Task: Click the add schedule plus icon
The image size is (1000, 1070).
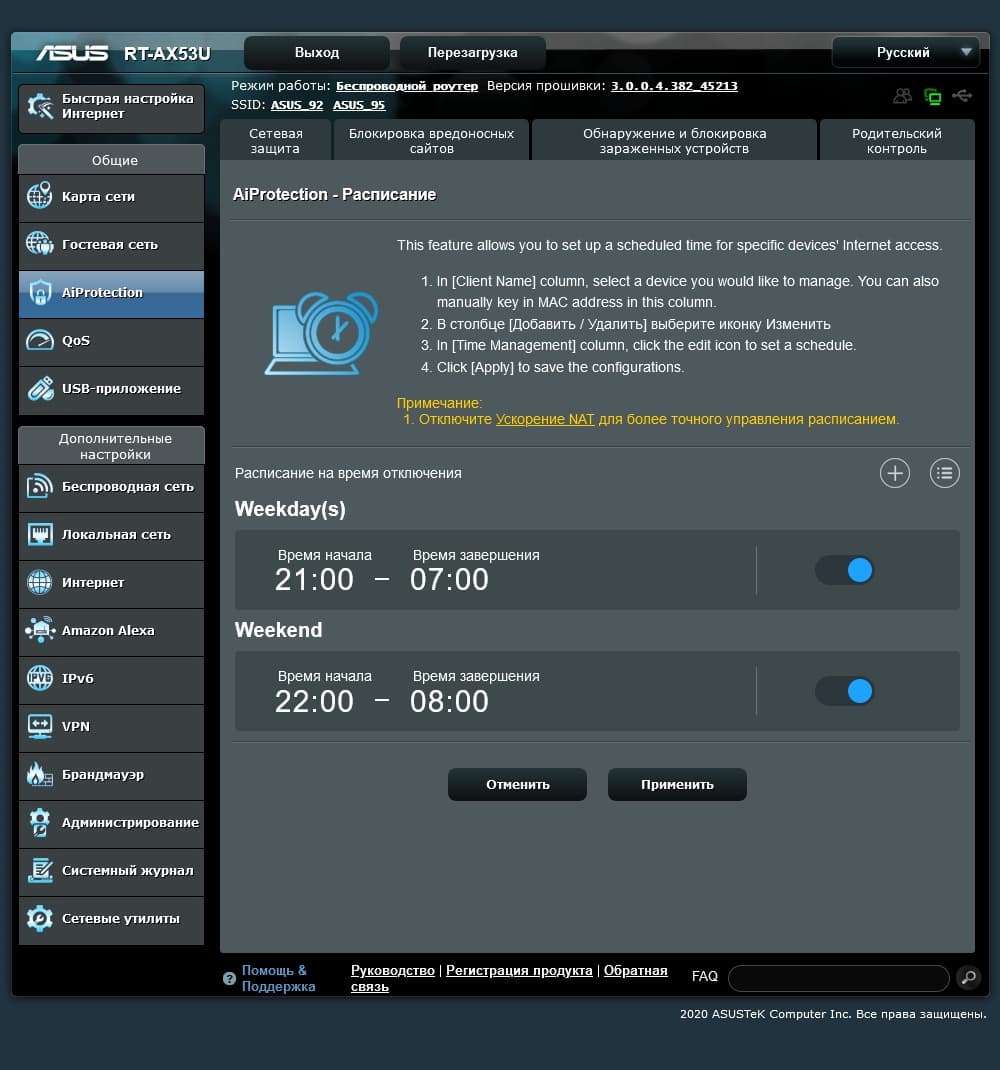Action: coord(894,473)
